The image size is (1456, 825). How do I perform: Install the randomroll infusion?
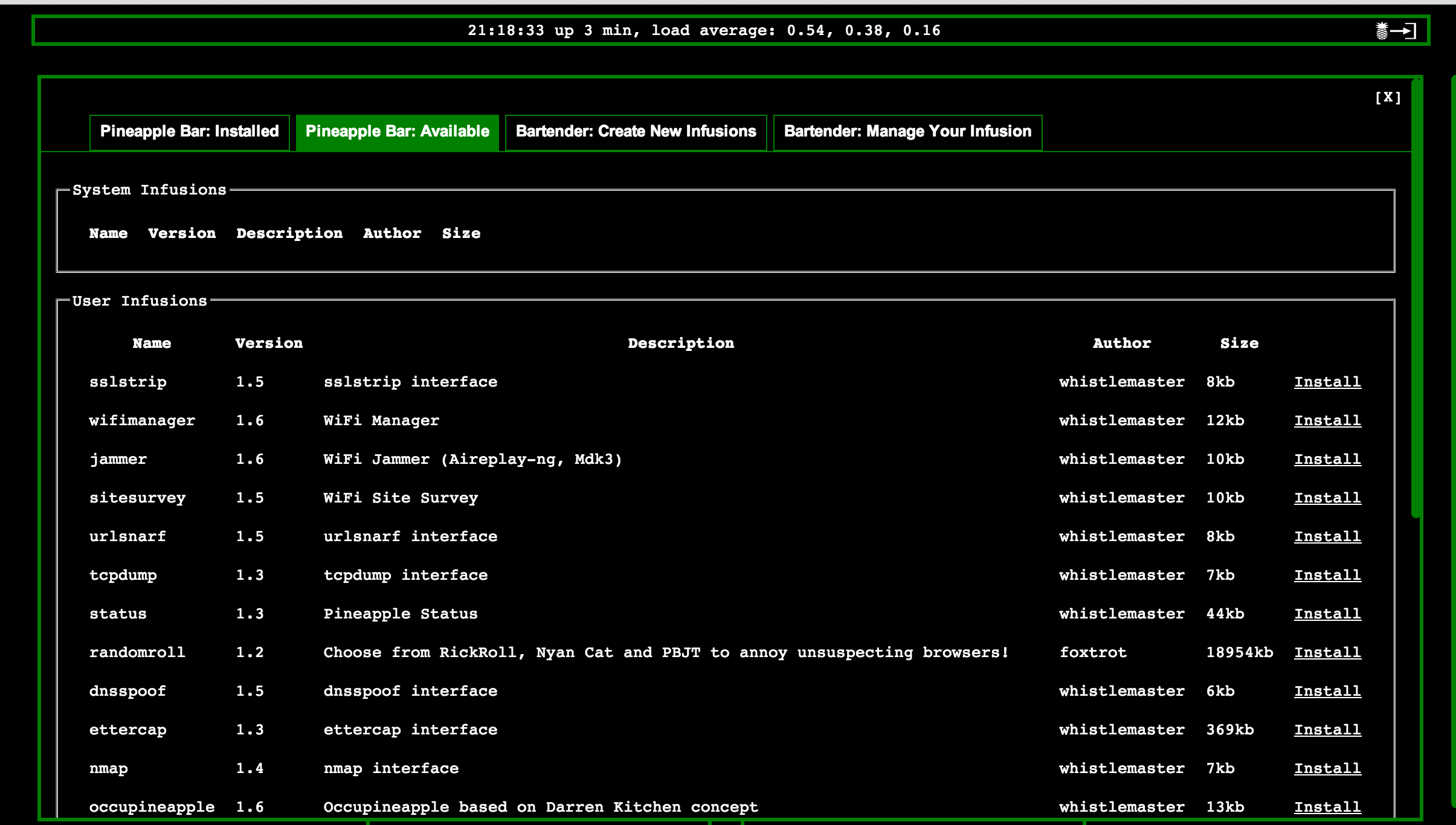tap(1327, 653)
